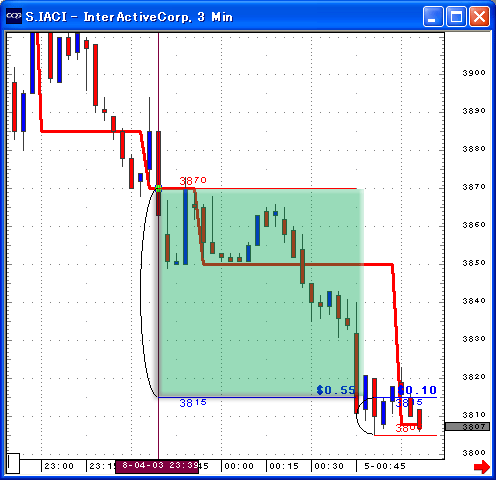
Task: Click the 3840 price axis label
Action: (474, 301)
